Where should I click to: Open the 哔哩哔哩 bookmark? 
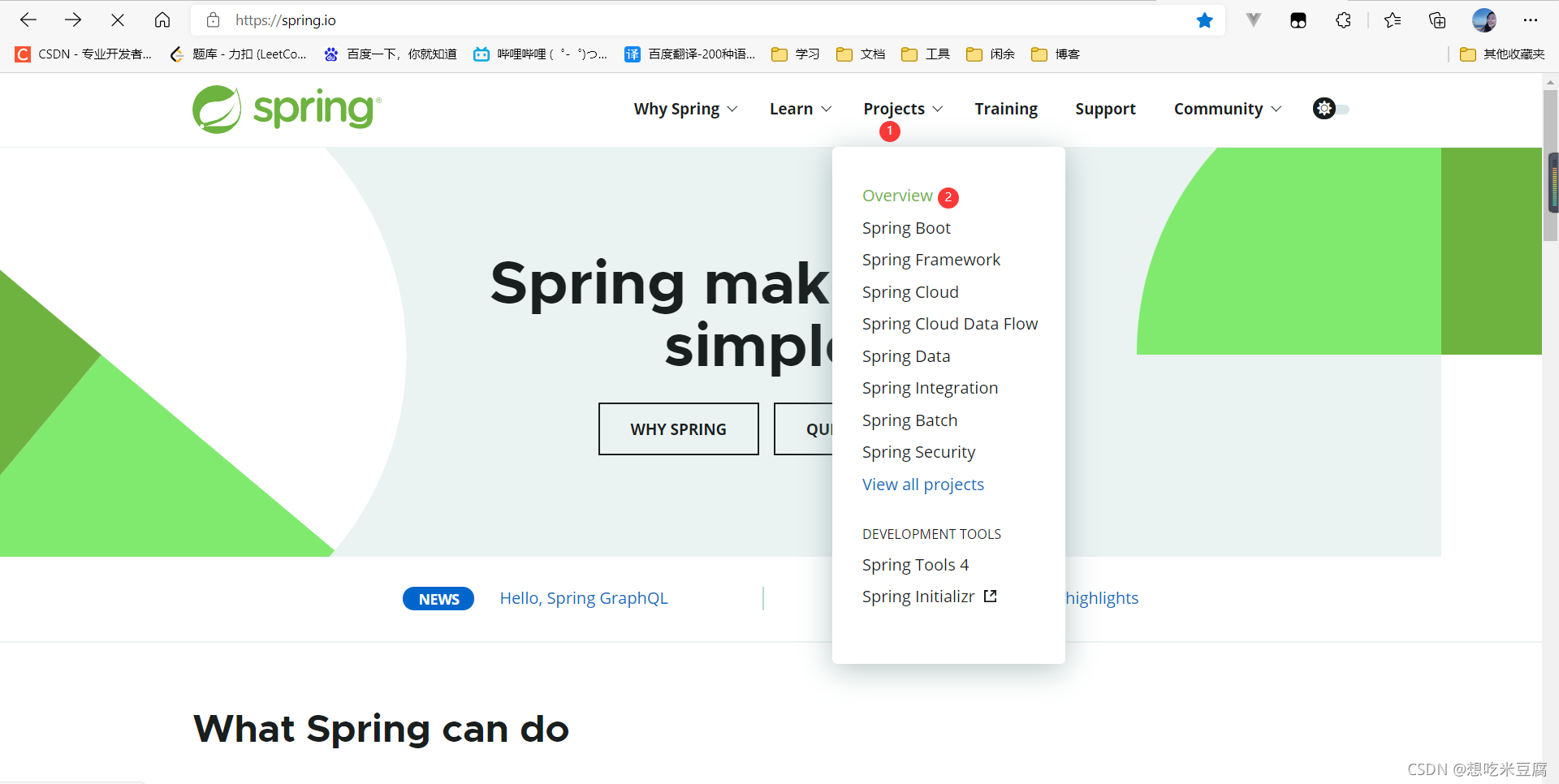pyautogui.click(x=541, y=54)
